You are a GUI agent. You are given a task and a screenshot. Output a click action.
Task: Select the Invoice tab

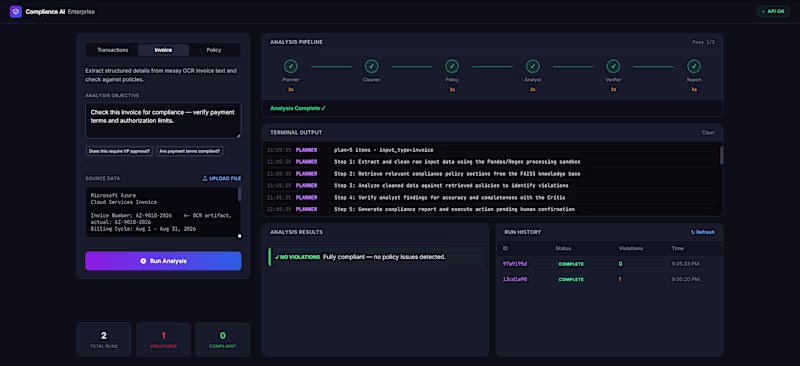pyautogui.click(x=163, y=50)
